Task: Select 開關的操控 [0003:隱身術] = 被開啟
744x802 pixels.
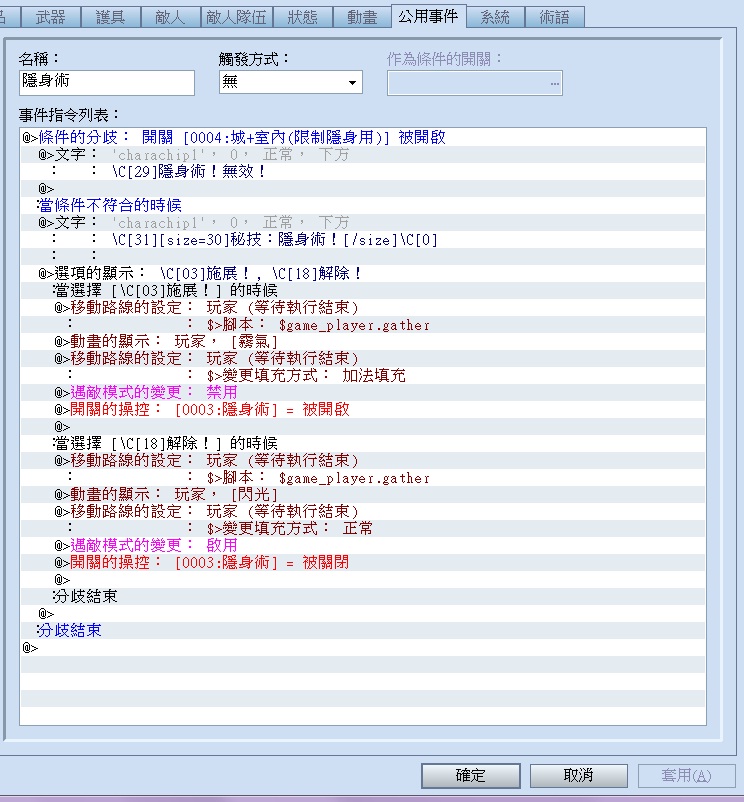Action: [x=363, y=409]
